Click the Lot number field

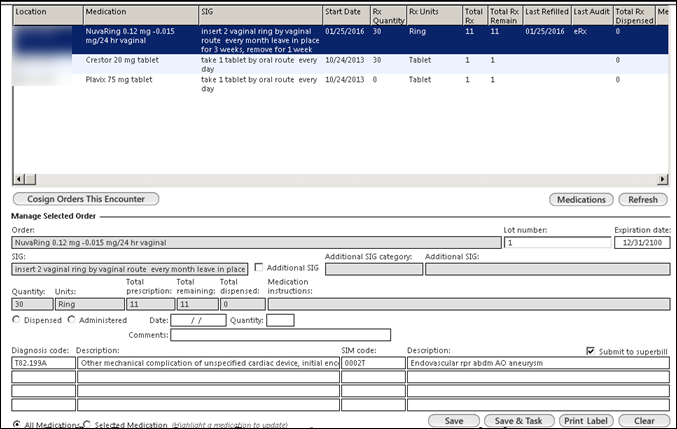point(557,243)
